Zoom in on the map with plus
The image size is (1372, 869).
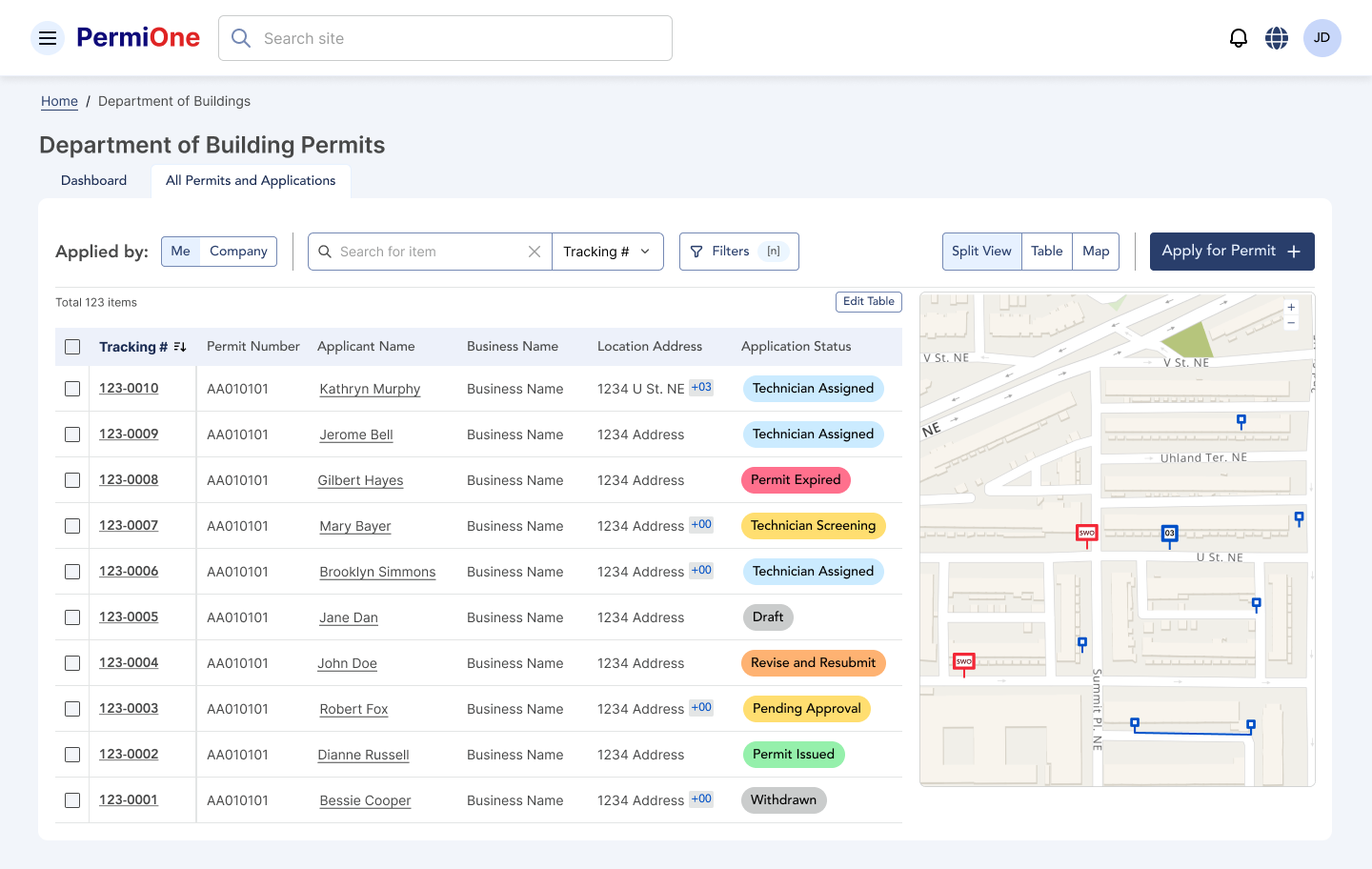(x=1291, y=308)
